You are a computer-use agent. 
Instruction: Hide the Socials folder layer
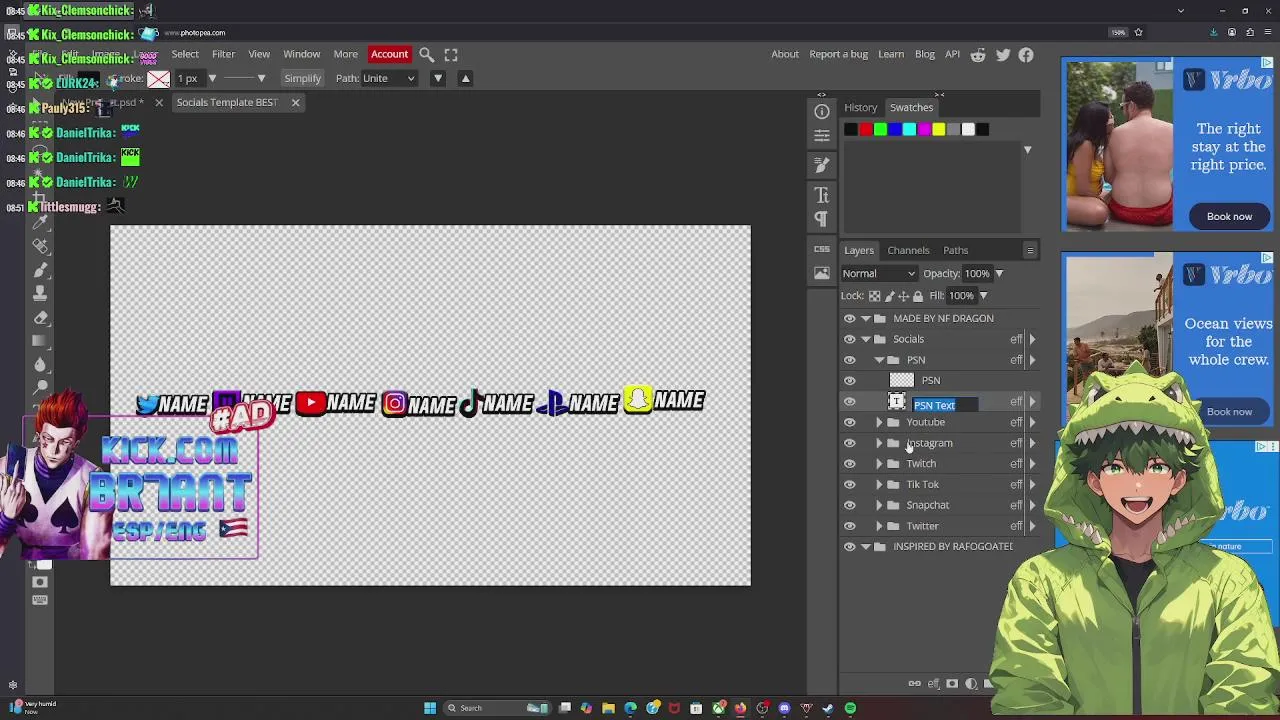(850, 339)
